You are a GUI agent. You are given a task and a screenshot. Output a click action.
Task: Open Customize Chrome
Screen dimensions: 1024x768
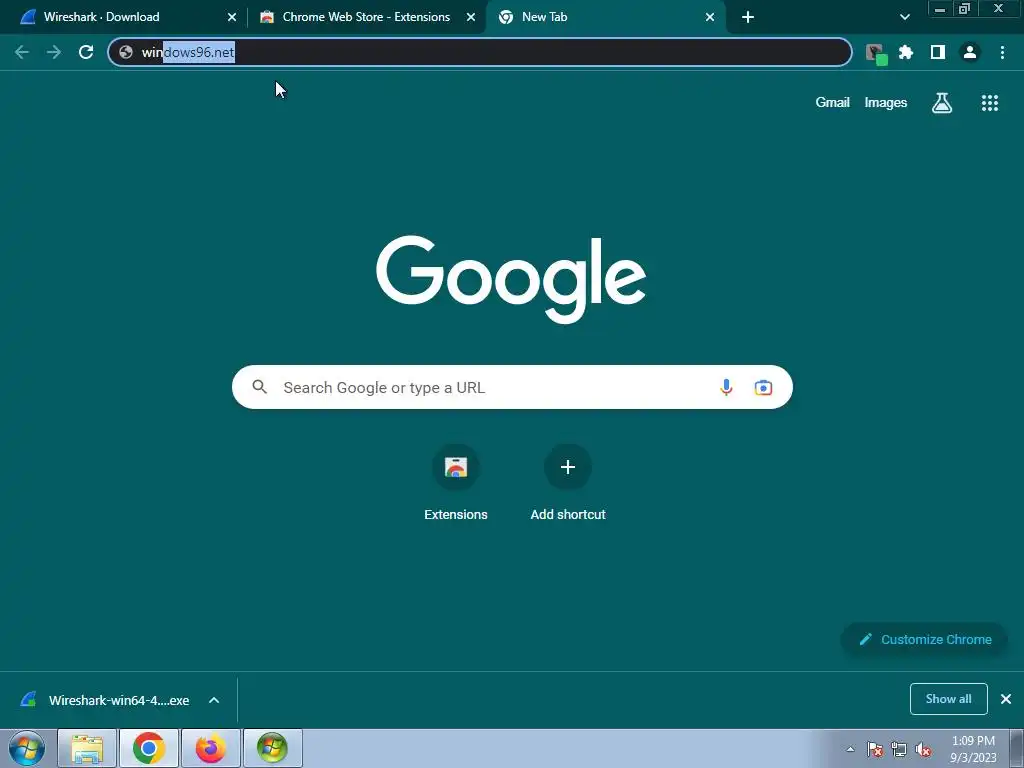click(924, 639)
